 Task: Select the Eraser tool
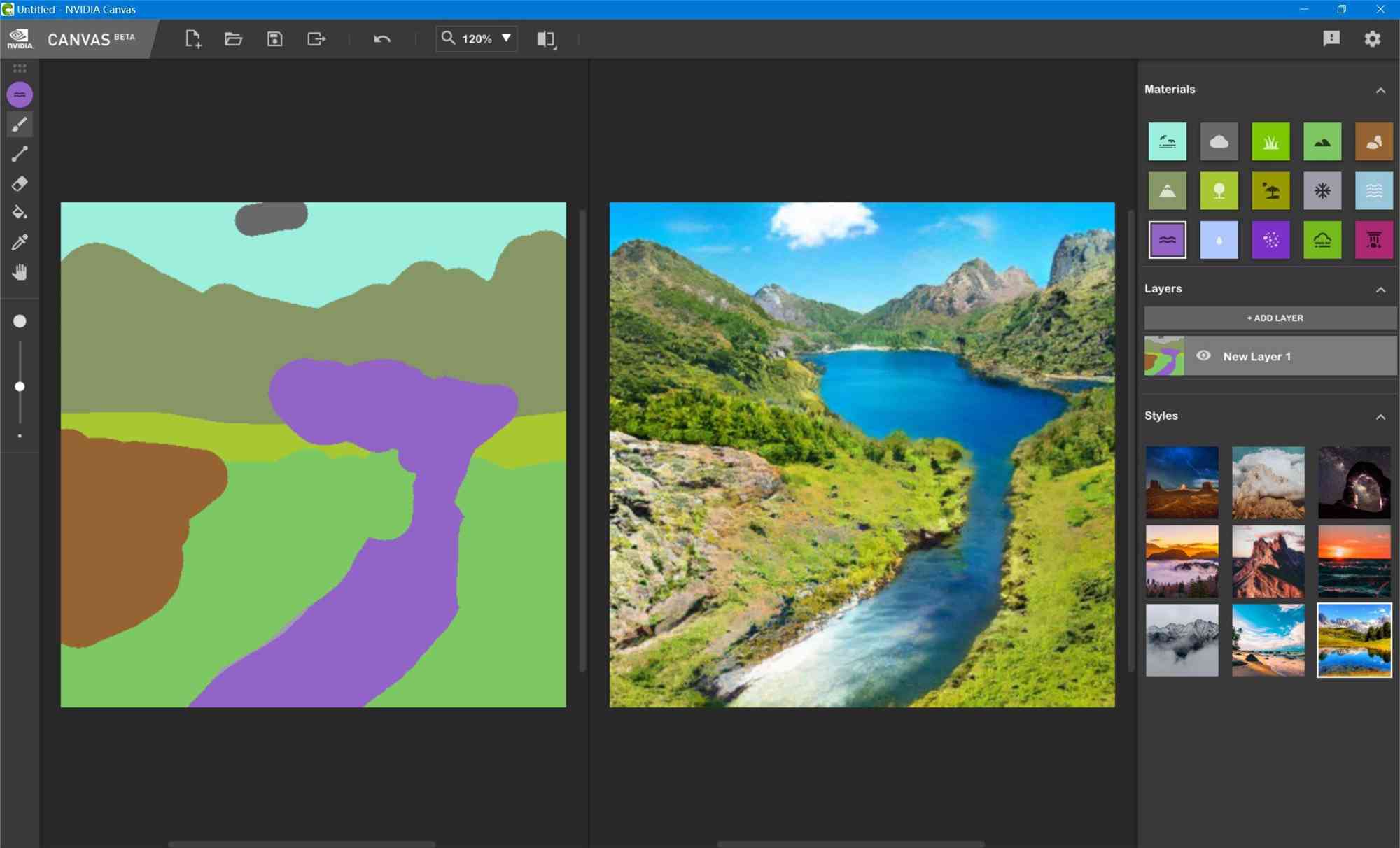tap(20, 184)
